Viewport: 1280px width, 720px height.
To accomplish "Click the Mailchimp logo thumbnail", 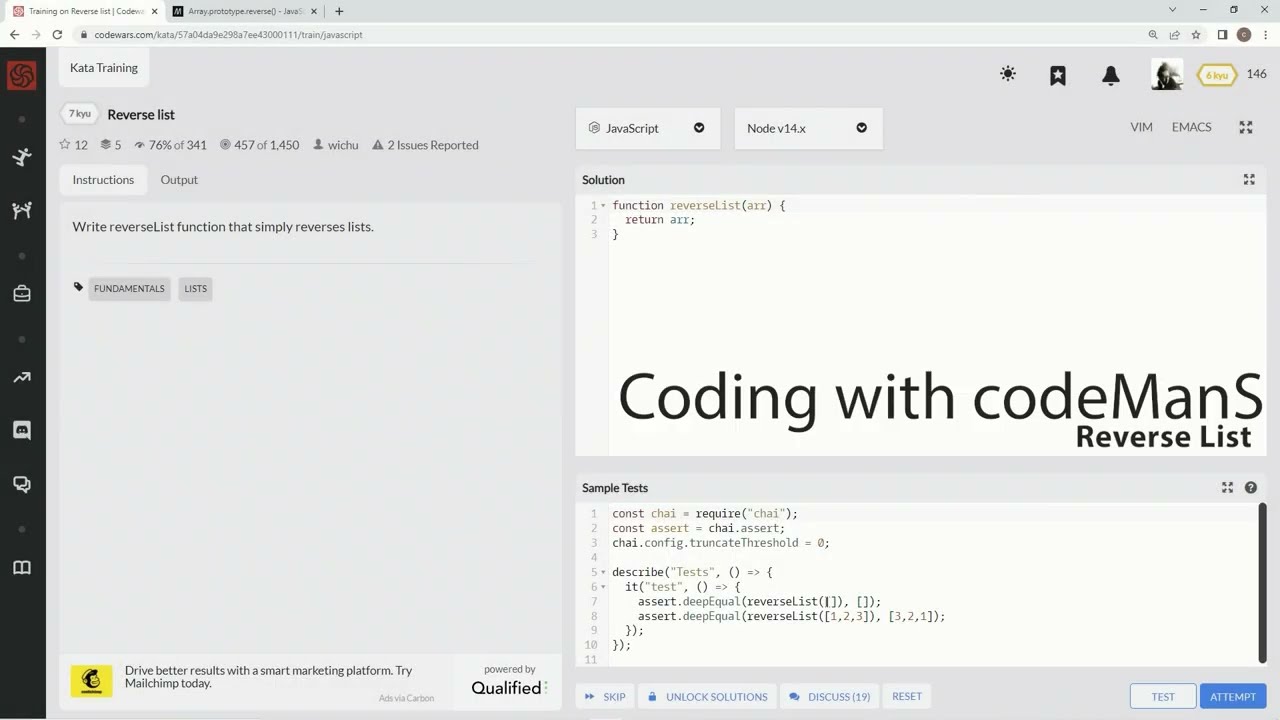I will 91,681.
